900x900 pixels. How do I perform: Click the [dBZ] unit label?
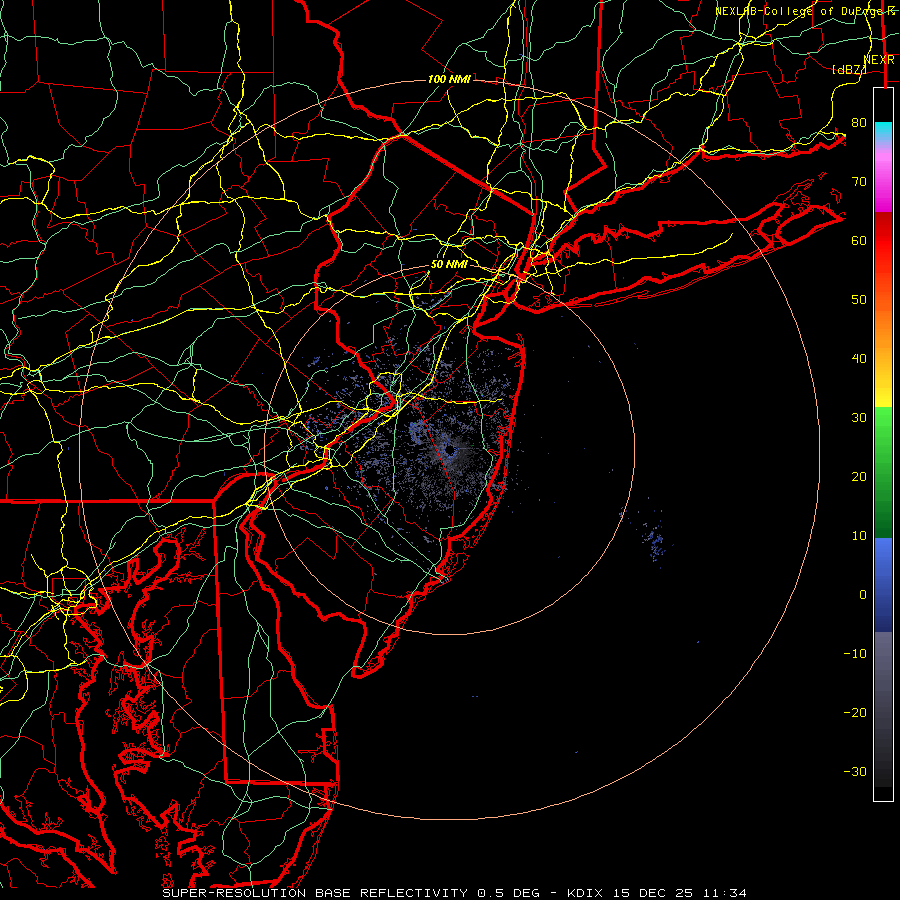tap(849, 69)
